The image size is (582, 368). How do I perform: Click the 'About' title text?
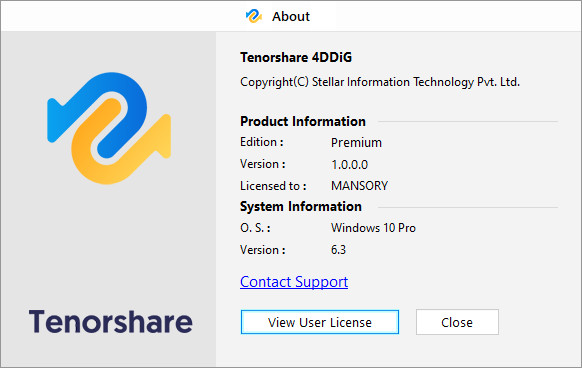(x=291, y=16)
